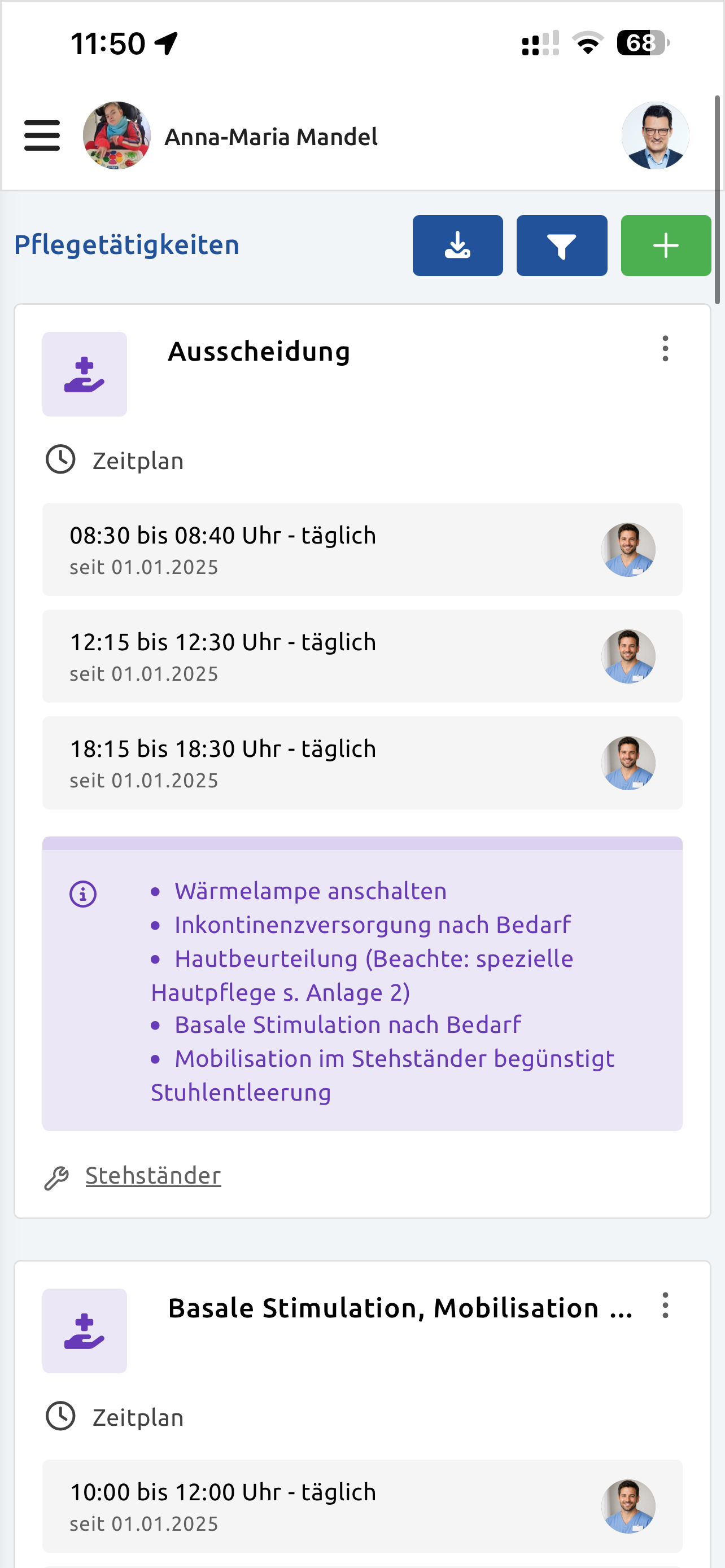Viewport: 725px width, 1568px height.
Task: Tap caregiver avatar on 18:15 schedule entry
Action: click(x=628, y=763)
